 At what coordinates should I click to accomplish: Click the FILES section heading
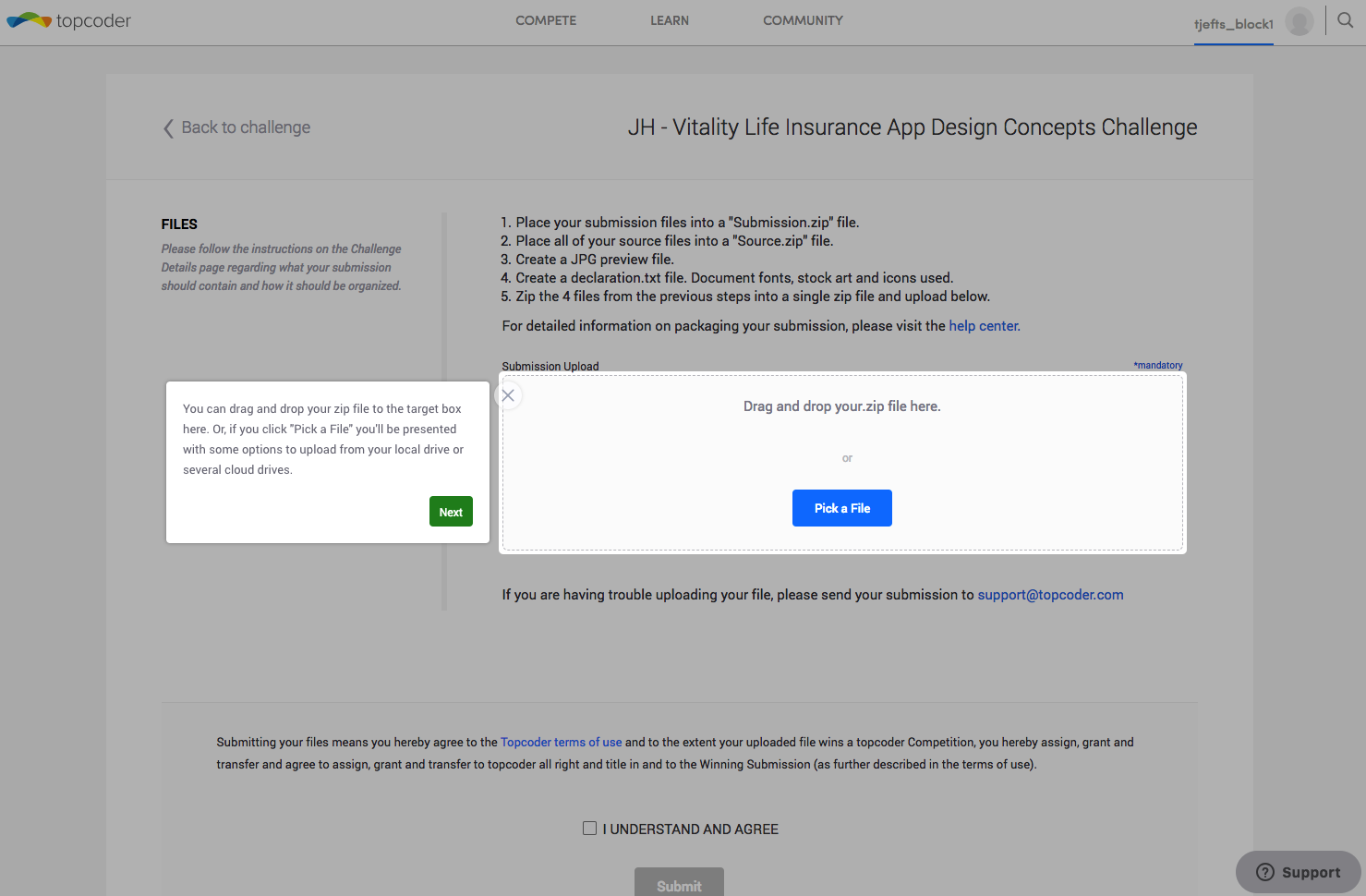click(x=179, y=224)
